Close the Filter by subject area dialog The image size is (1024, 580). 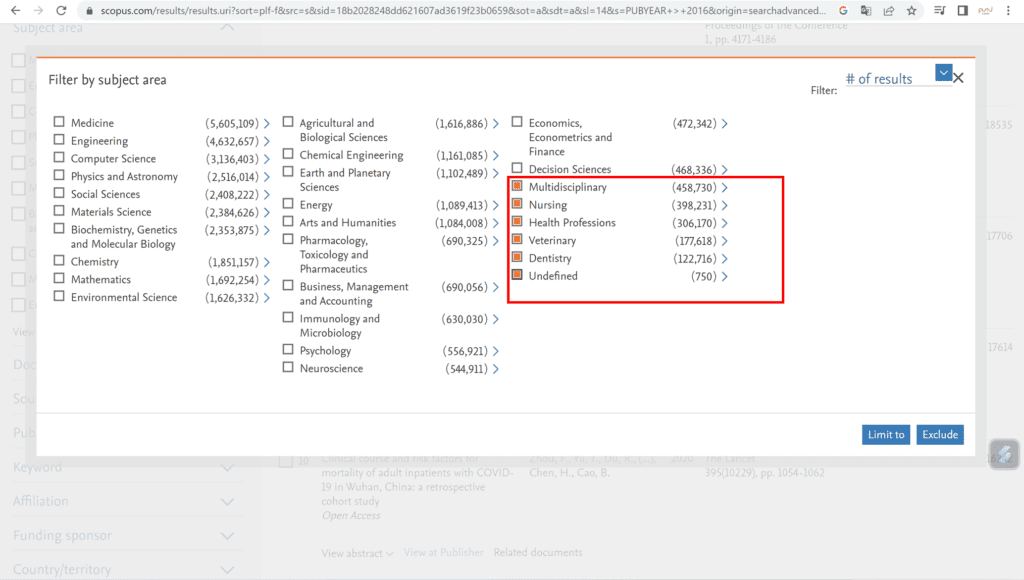(x=958, y=75)
